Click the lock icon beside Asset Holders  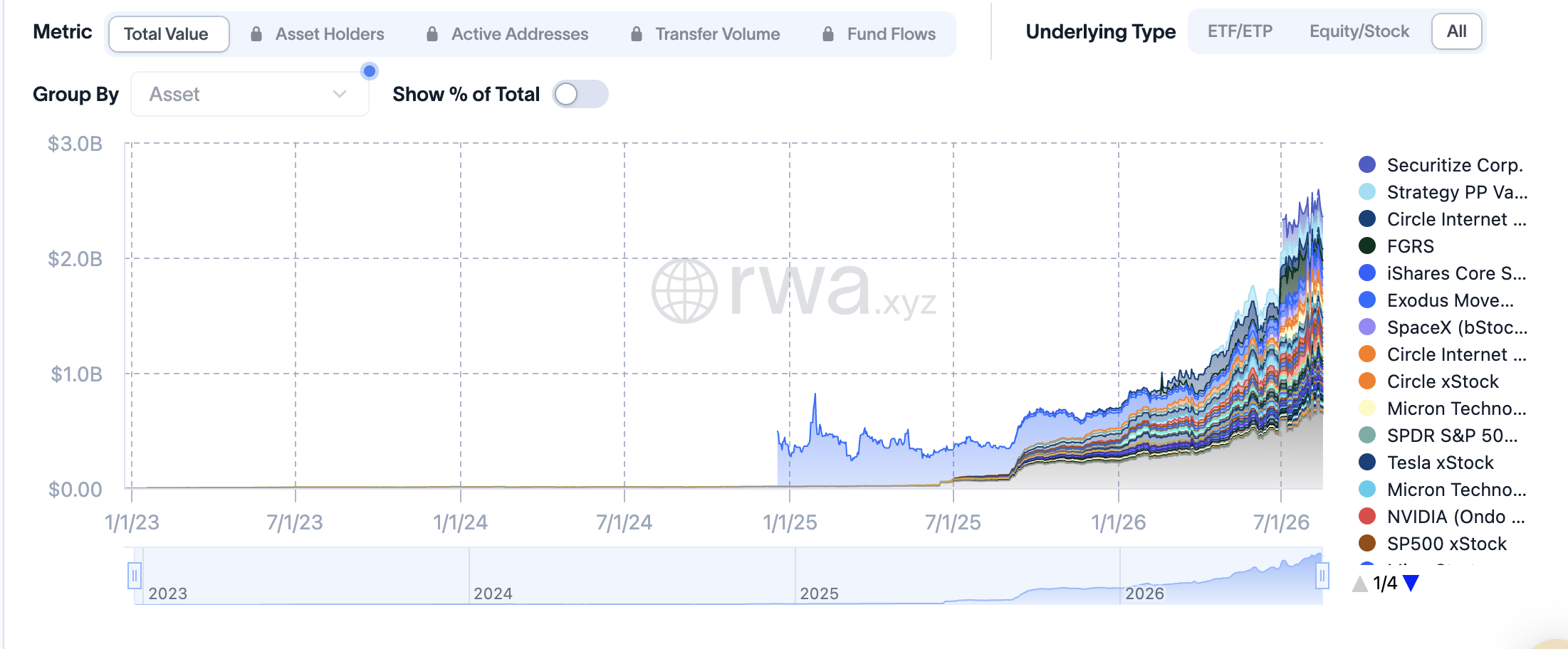[256, 33]
